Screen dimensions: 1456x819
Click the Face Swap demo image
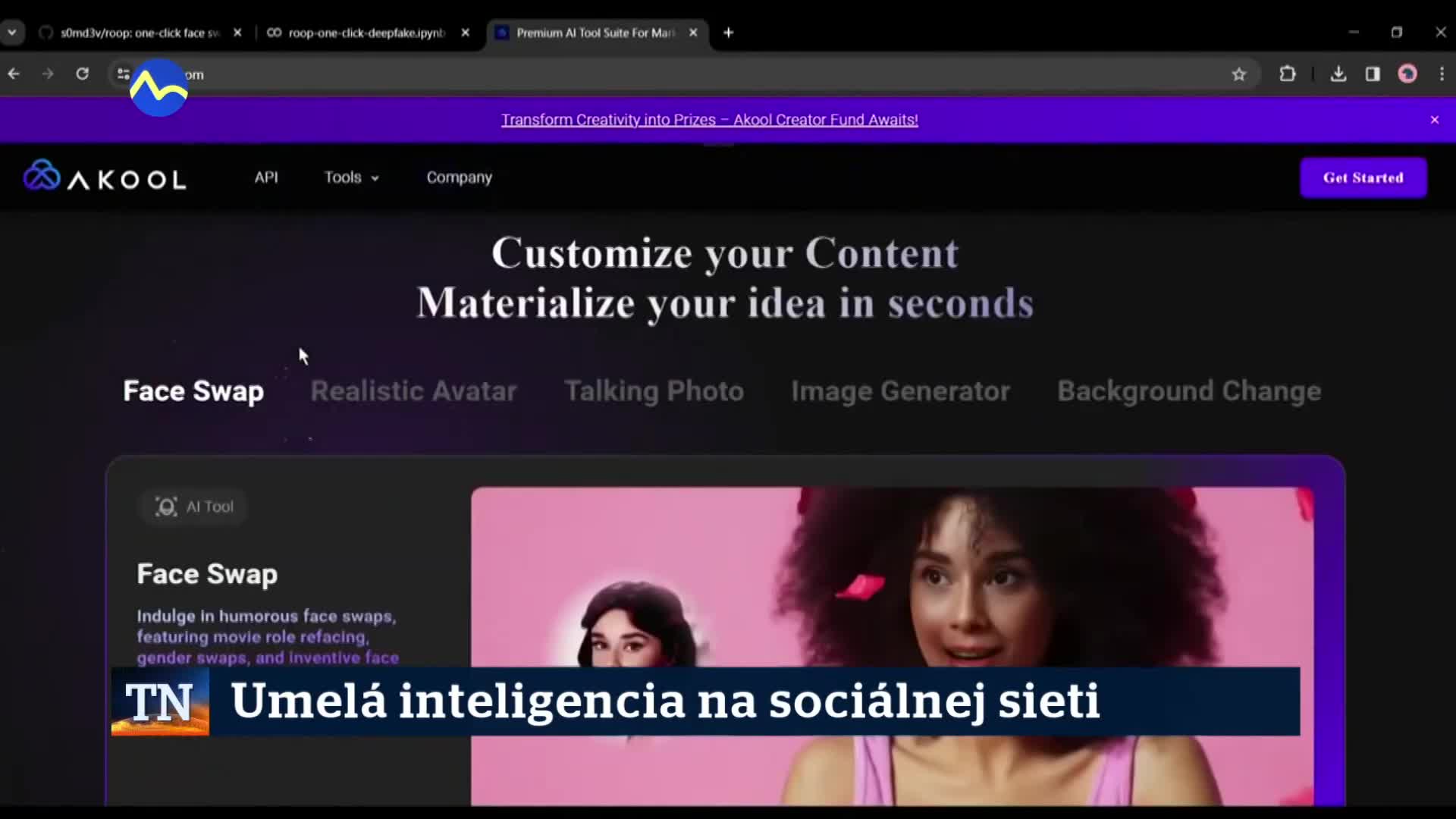892,646
